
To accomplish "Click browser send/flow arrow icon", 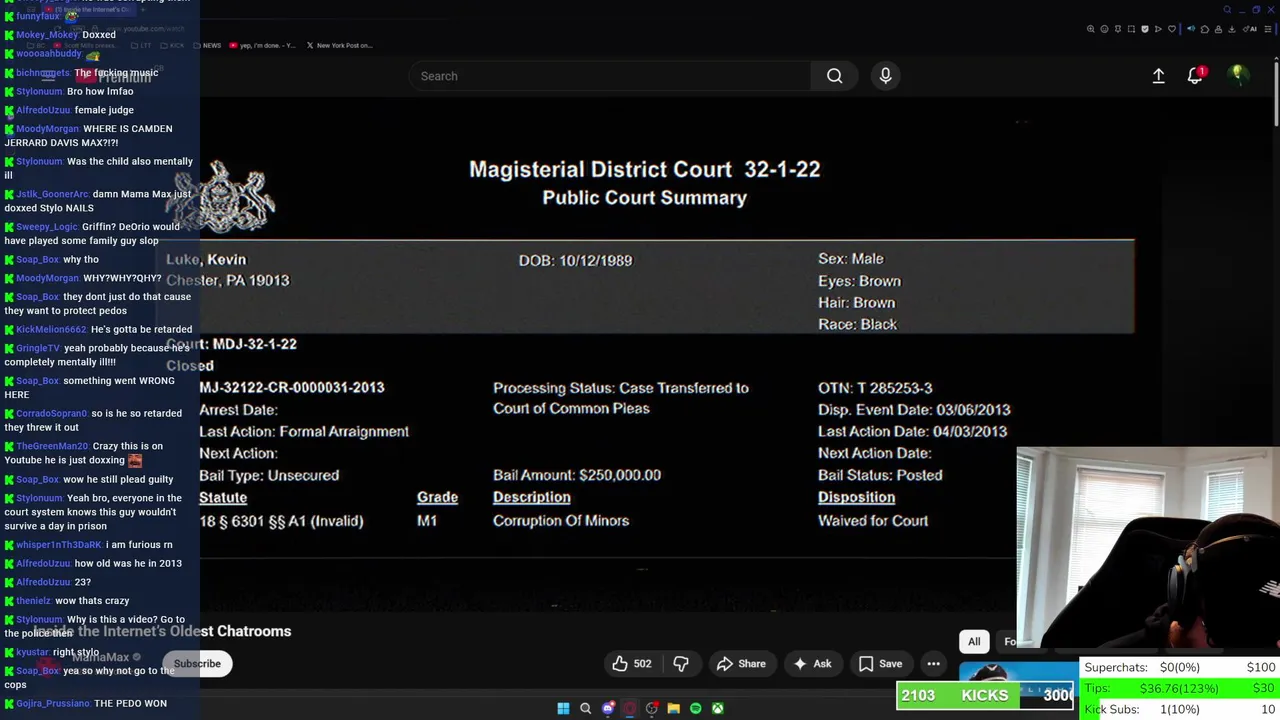I will coord(1158,29).
